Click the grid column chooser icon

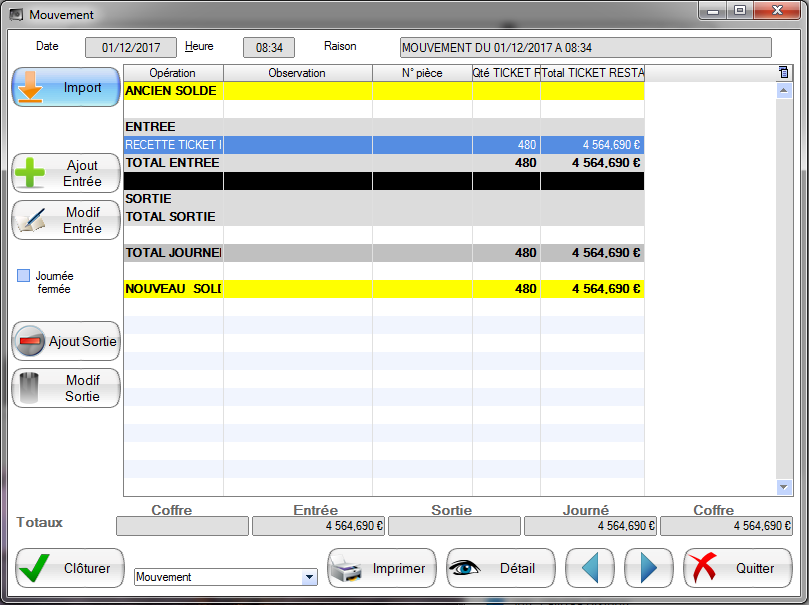[783, 72]
